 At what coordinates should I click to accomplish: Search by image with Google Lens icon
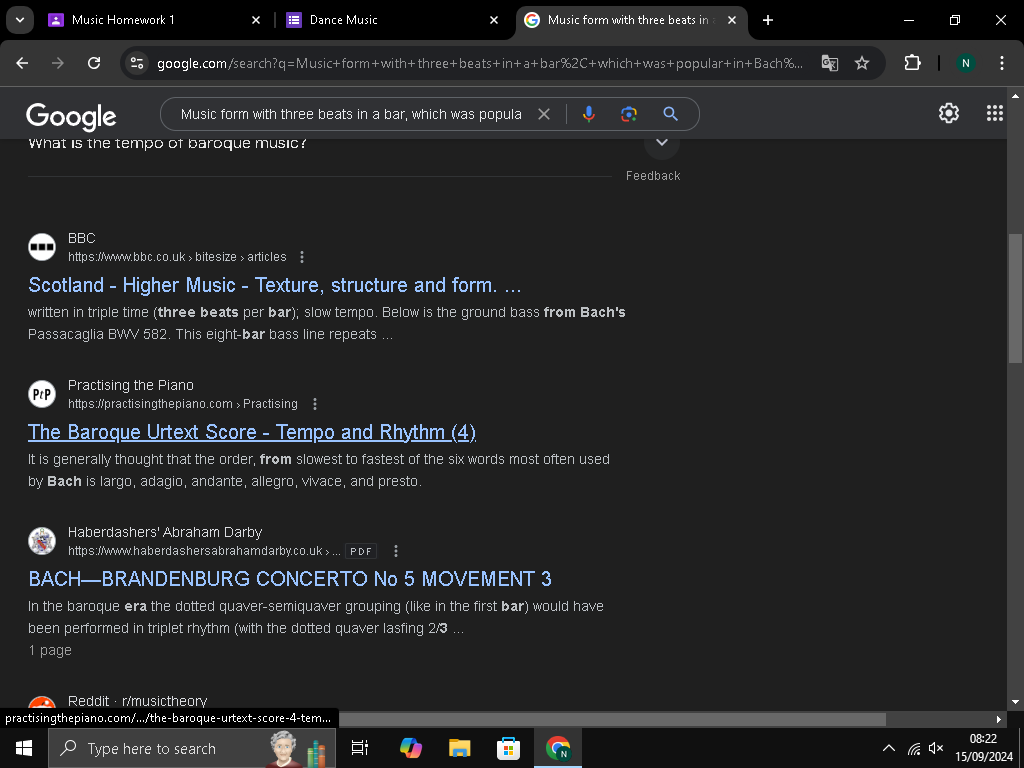[628, 114]
